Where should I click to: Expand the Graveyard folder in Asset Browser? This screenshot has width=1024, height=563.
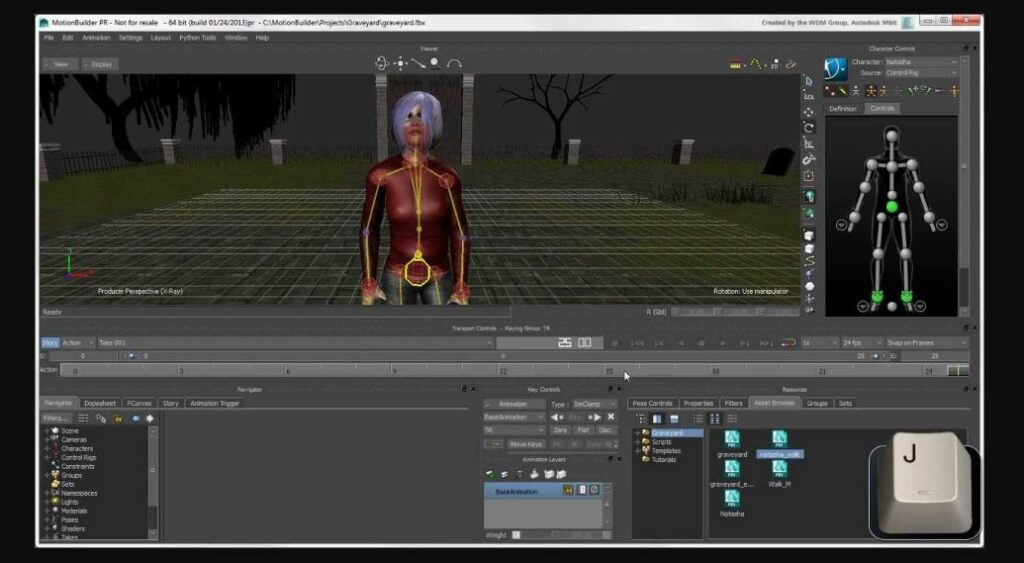coord(637,433)
